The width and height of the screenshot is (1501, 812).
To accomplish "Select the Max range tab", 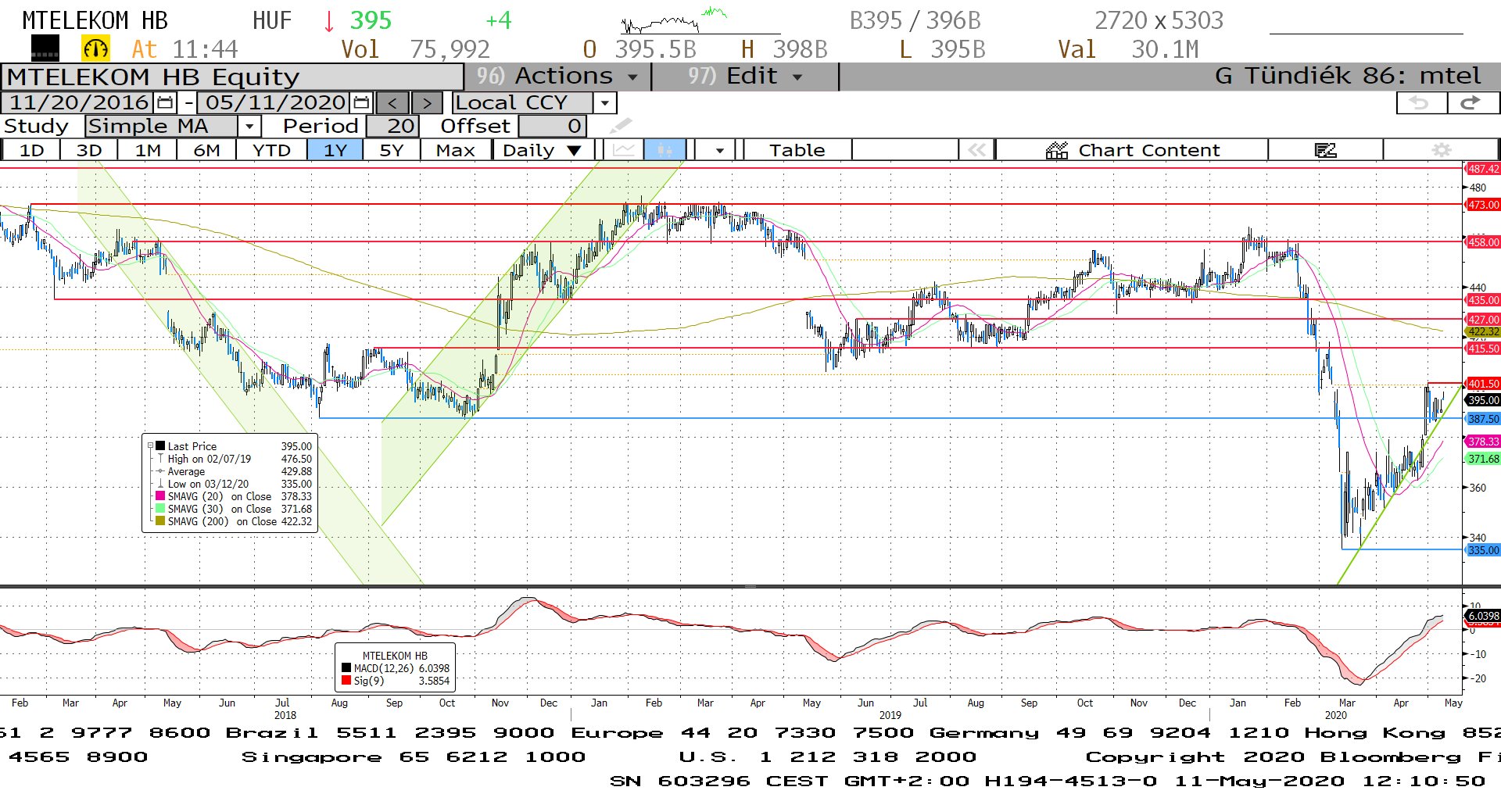I will click(456, 149).
